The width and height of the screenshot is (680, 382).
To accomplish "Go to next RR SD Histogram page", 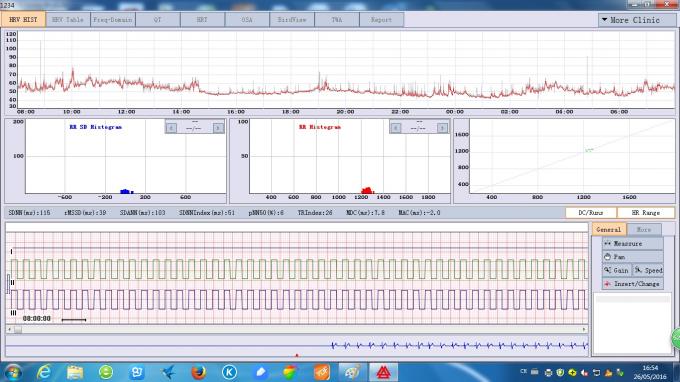I will point(218,128).
